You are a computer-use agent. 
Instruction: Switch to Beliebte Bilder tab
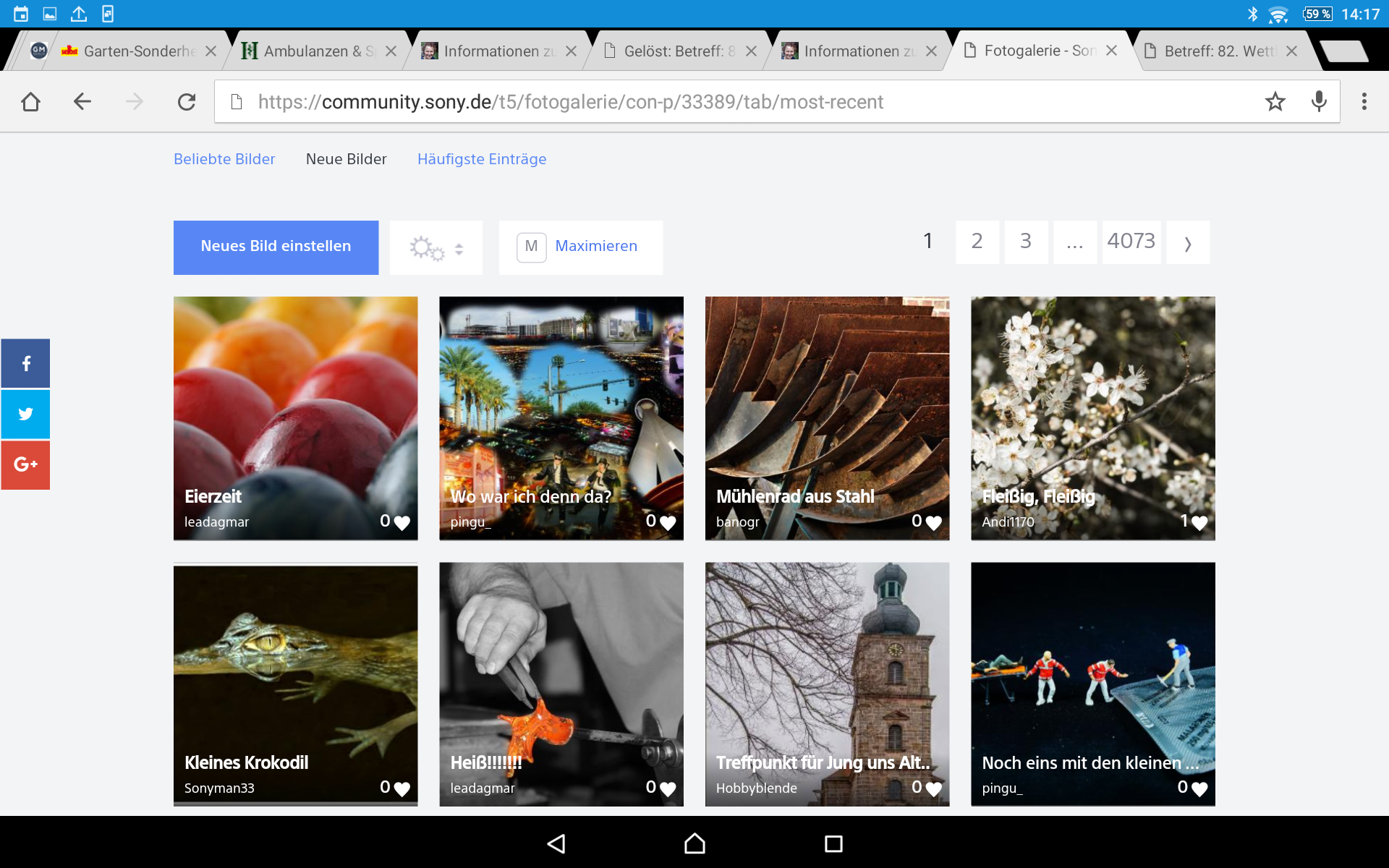pyautogui.click(x=224, y=159)
